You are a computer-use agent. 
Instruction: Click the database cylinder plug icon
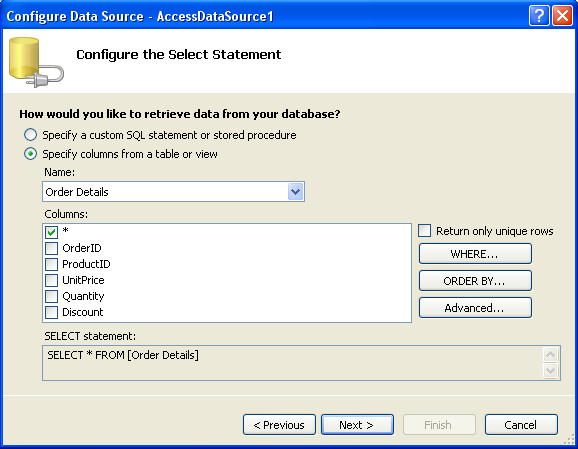pos(36,62)
